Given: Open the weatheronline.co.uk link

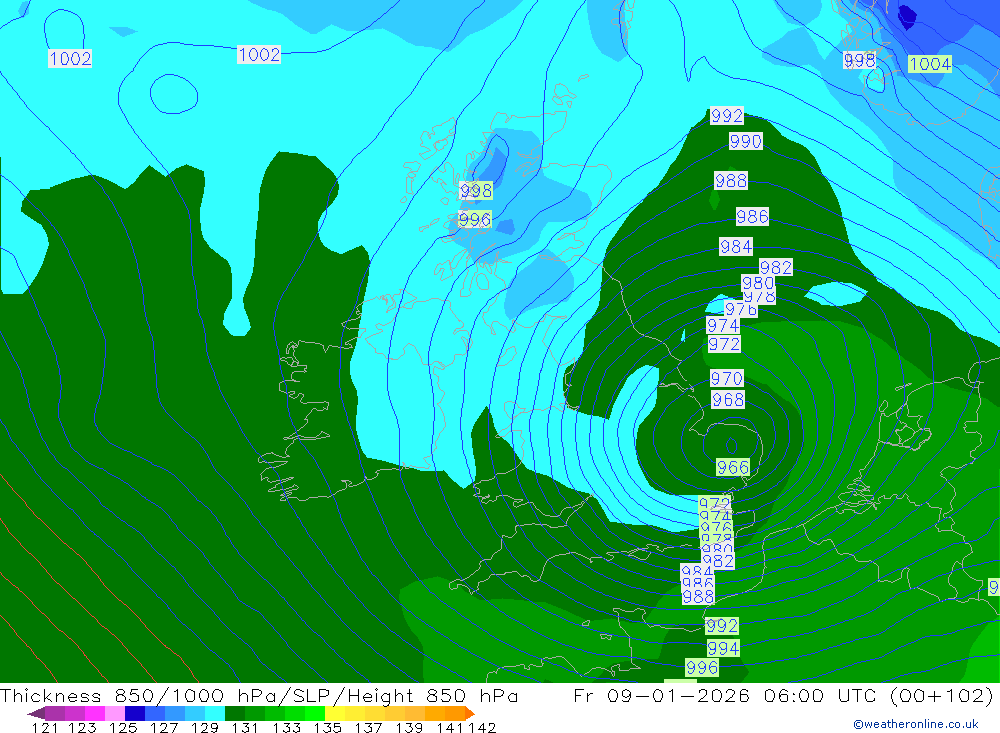Looking at the screenshot, I should [916, 724].
